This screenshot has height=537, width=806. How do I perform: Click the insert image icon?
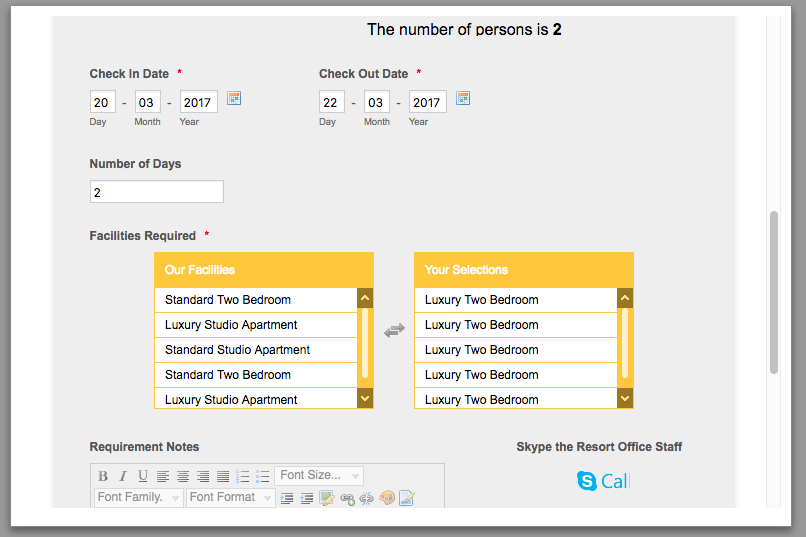(x=326, y=498)
